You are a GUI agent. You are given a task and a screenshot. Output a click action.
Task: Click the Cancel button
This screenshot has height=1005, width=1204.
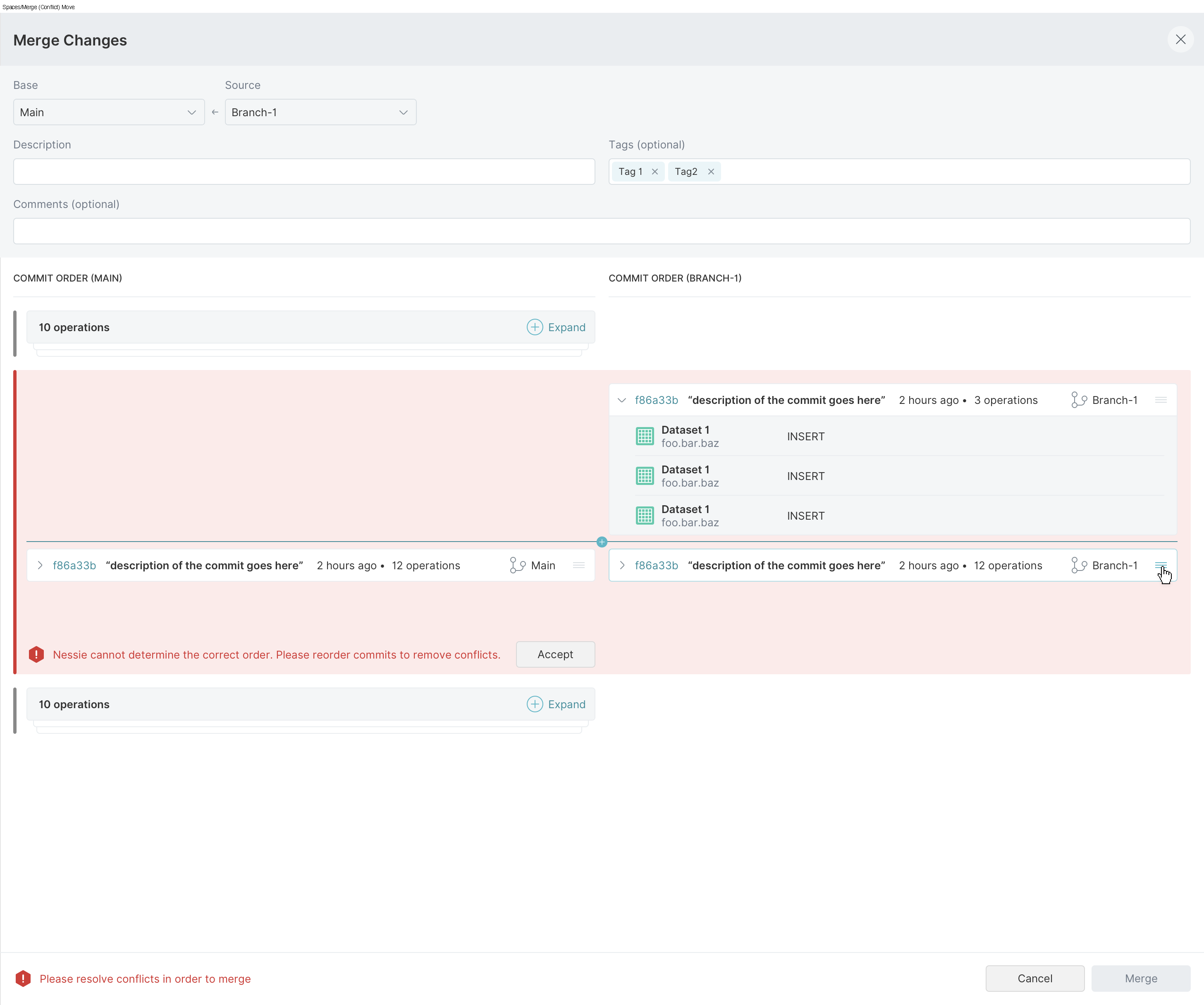tap(1034, 979)
